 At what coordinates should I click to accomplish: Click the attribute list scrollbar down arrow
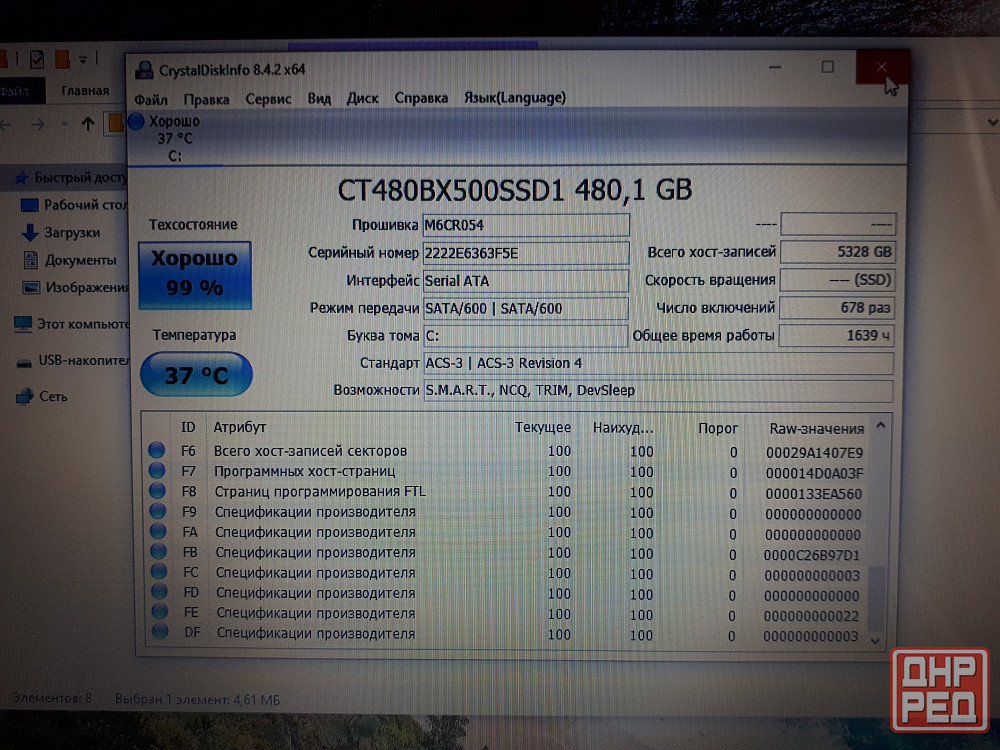tap(878, 639)
